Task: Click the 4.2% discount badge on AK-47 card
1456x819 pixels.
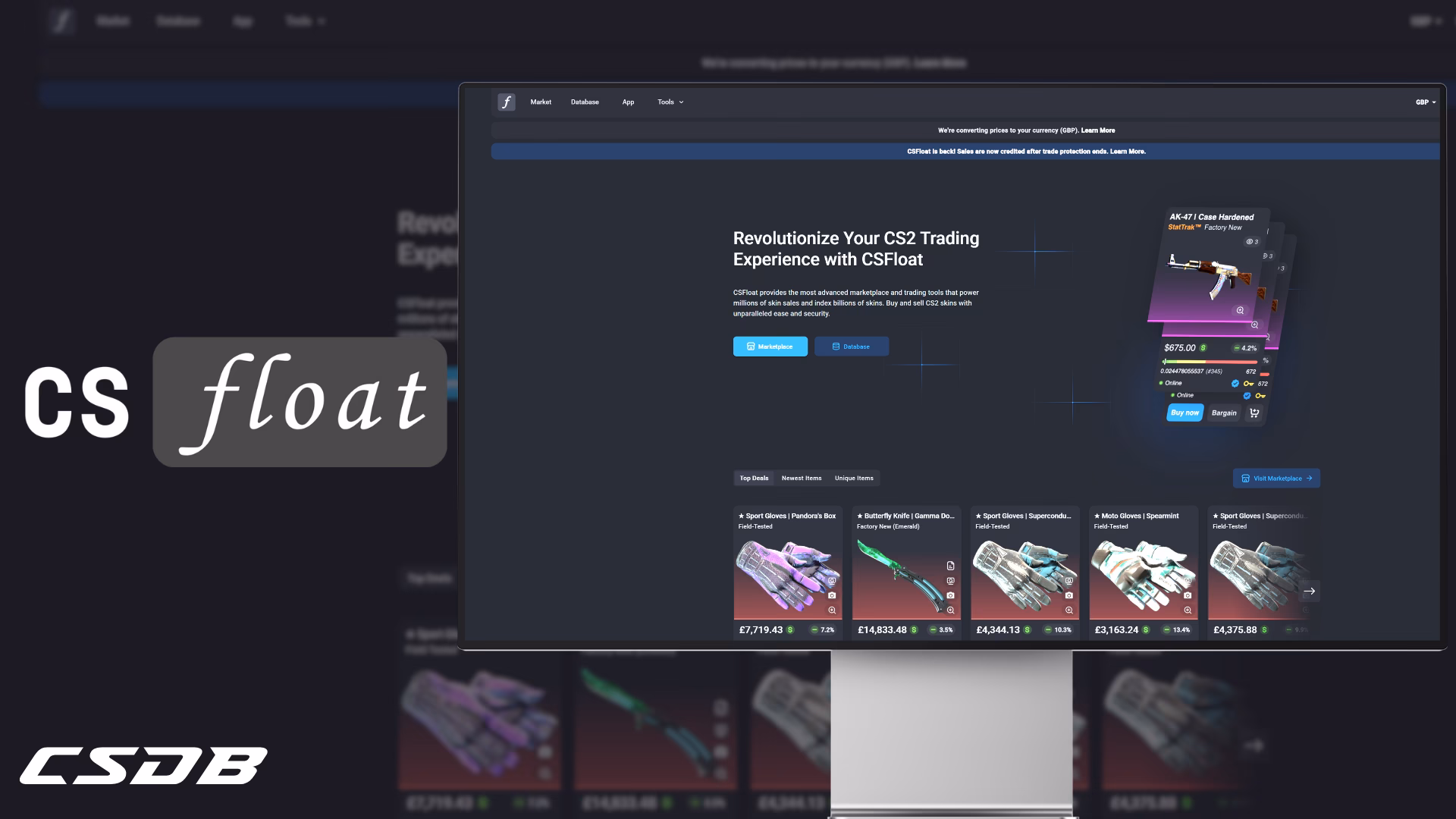Action: click(1245, 348)
